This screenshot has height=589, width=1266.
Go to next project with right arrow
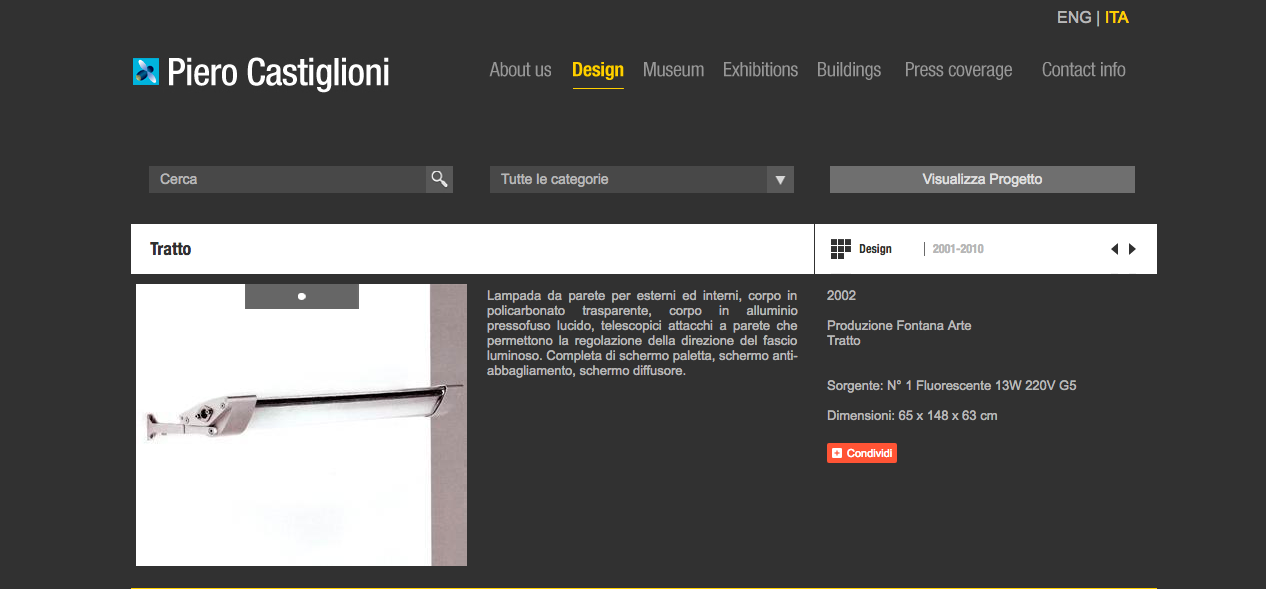(1132, 249)
